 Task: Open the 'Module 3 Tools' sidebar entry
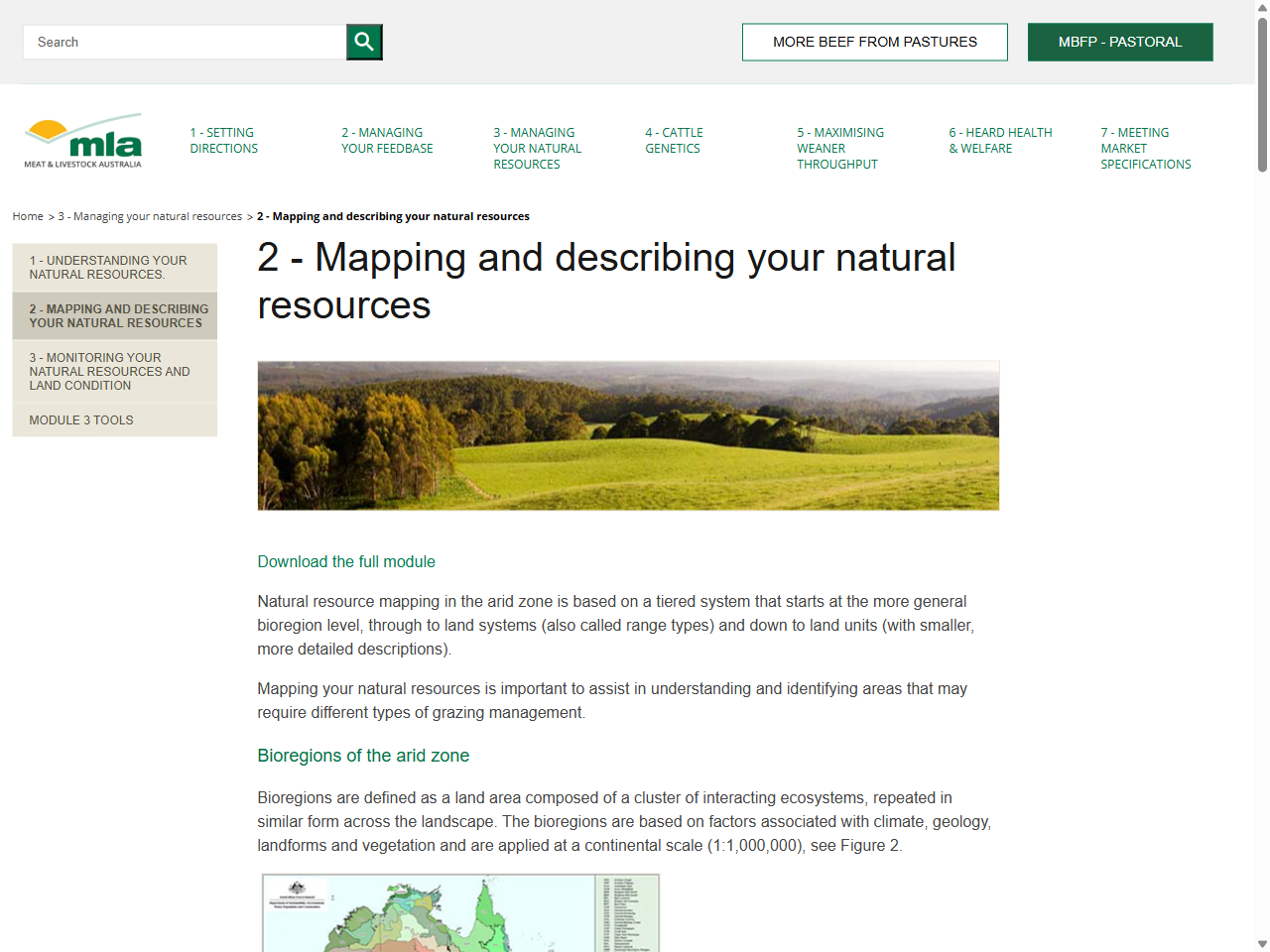coord(81,419)
